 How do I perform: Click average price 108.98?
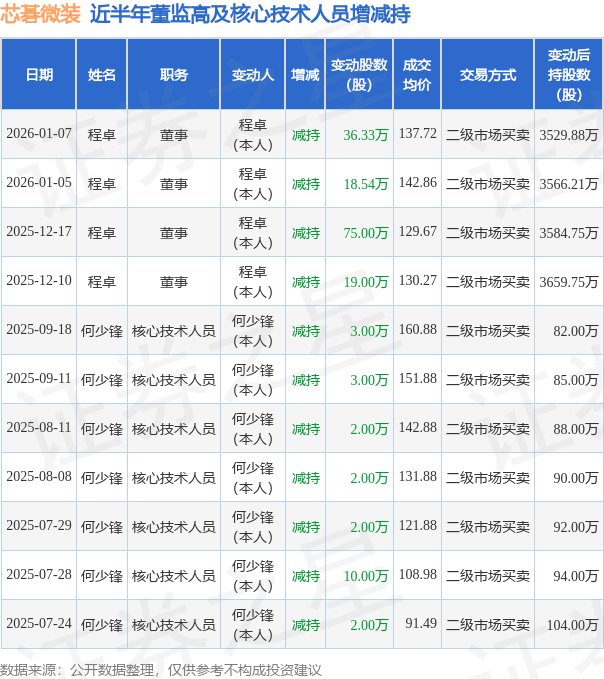(417, 574)
